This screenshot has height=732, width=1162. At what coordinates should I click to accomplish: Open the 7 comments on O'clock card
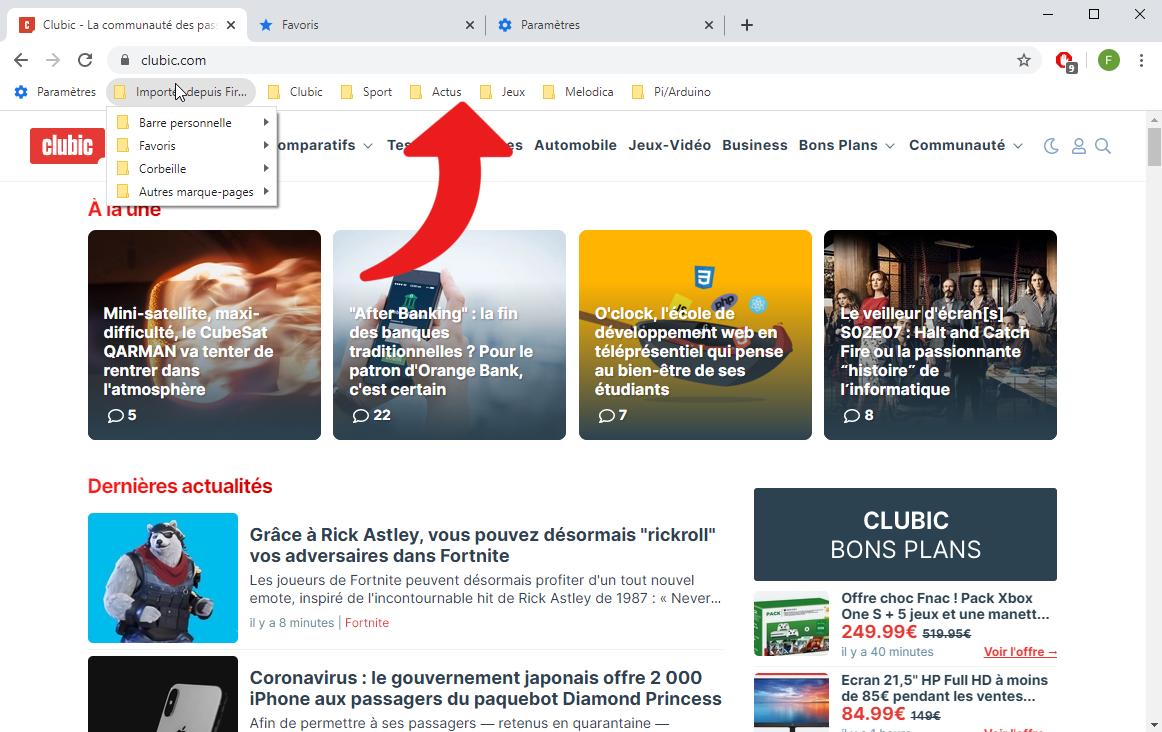[x=613, y=416]
